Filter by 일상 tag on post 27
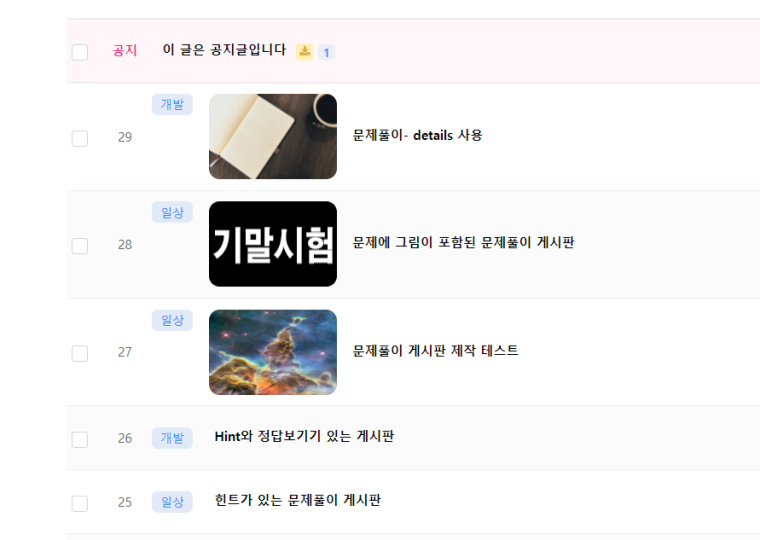Screen dimensions: 760x540 pyautogui.click(x=172, y=320)
